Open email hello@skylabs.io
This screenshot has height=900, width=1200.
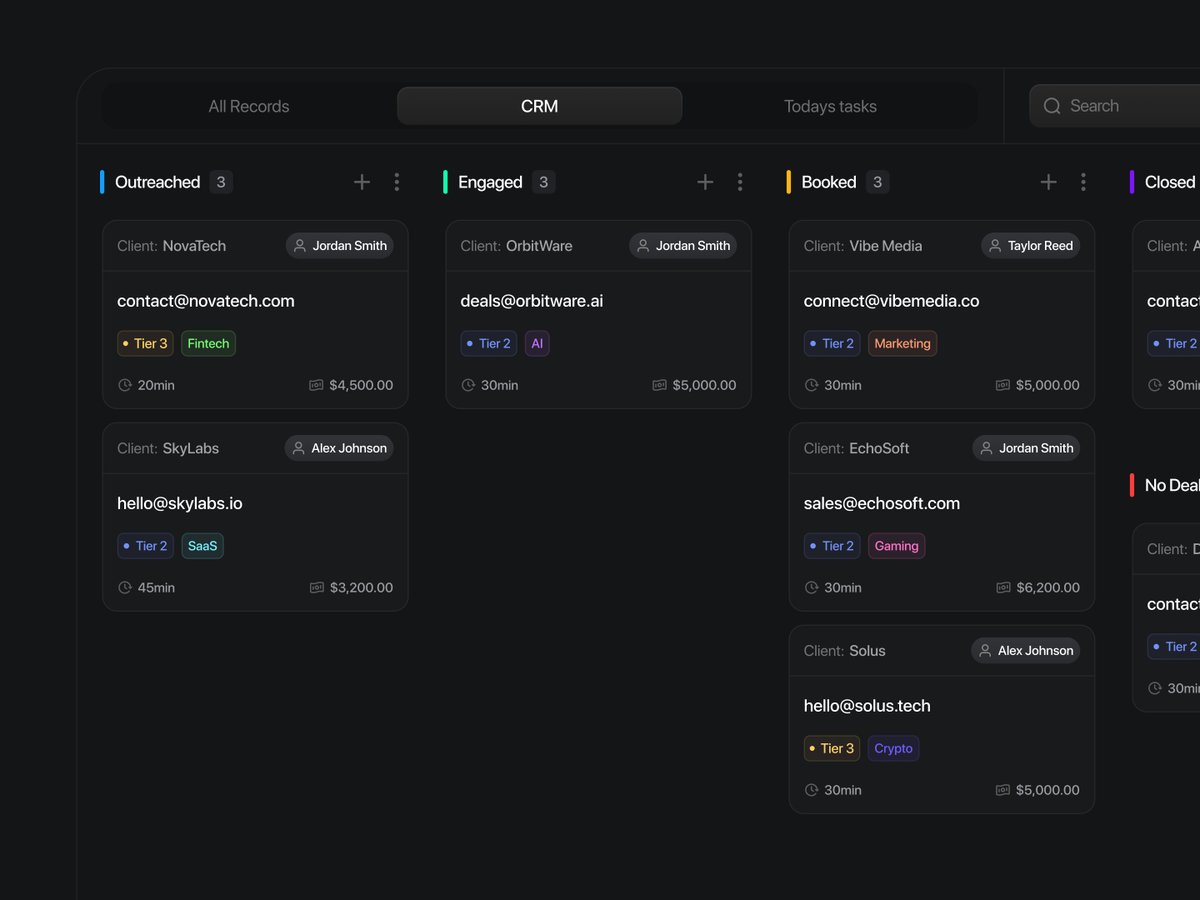click(180, 503)
